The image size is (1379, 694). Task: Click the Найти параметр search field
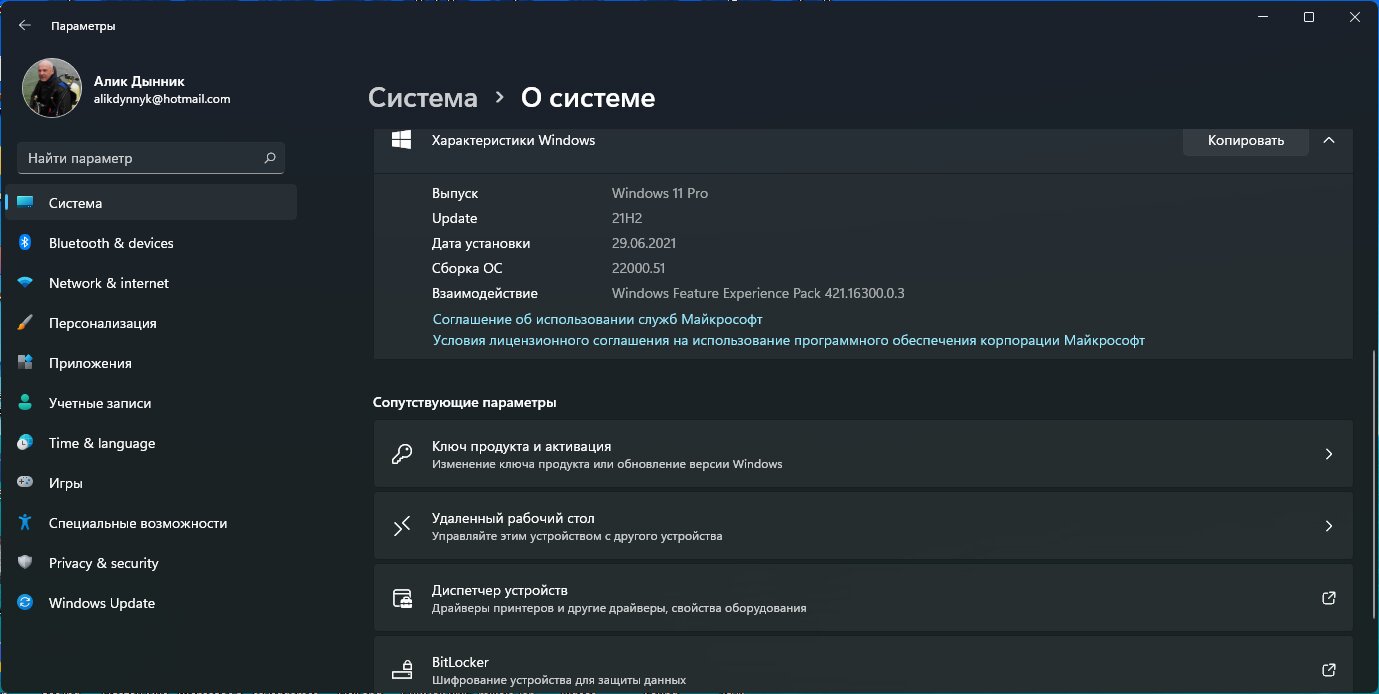coord(151,158)
